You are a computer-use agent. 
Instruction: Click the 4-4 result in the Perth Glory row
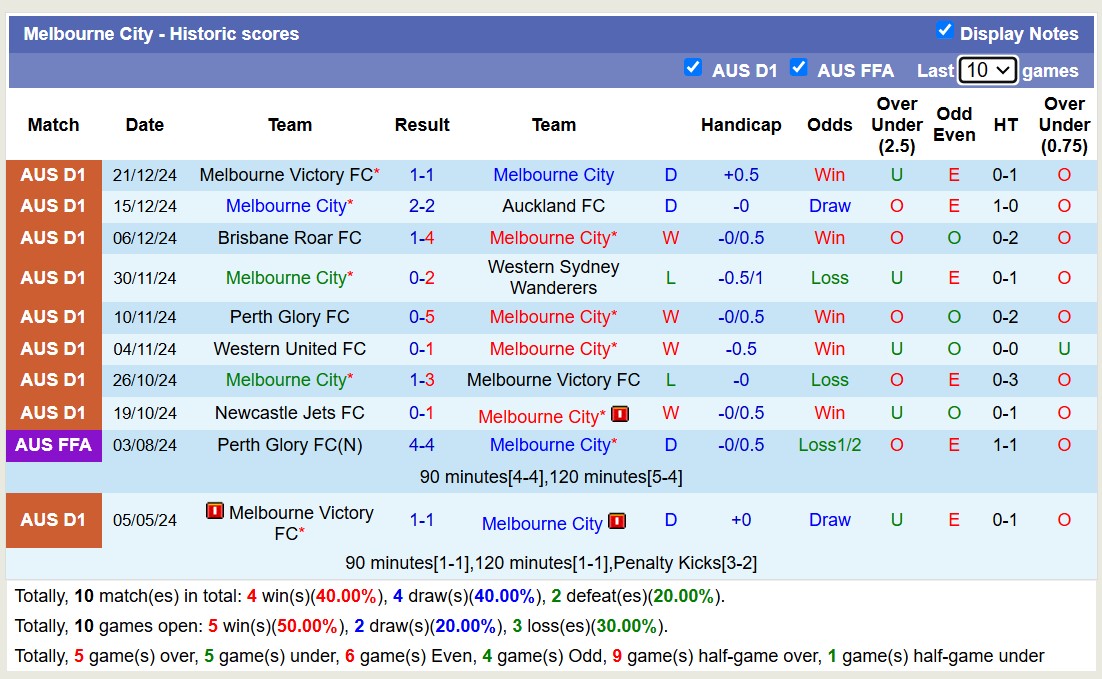click(x=421, y=445)
